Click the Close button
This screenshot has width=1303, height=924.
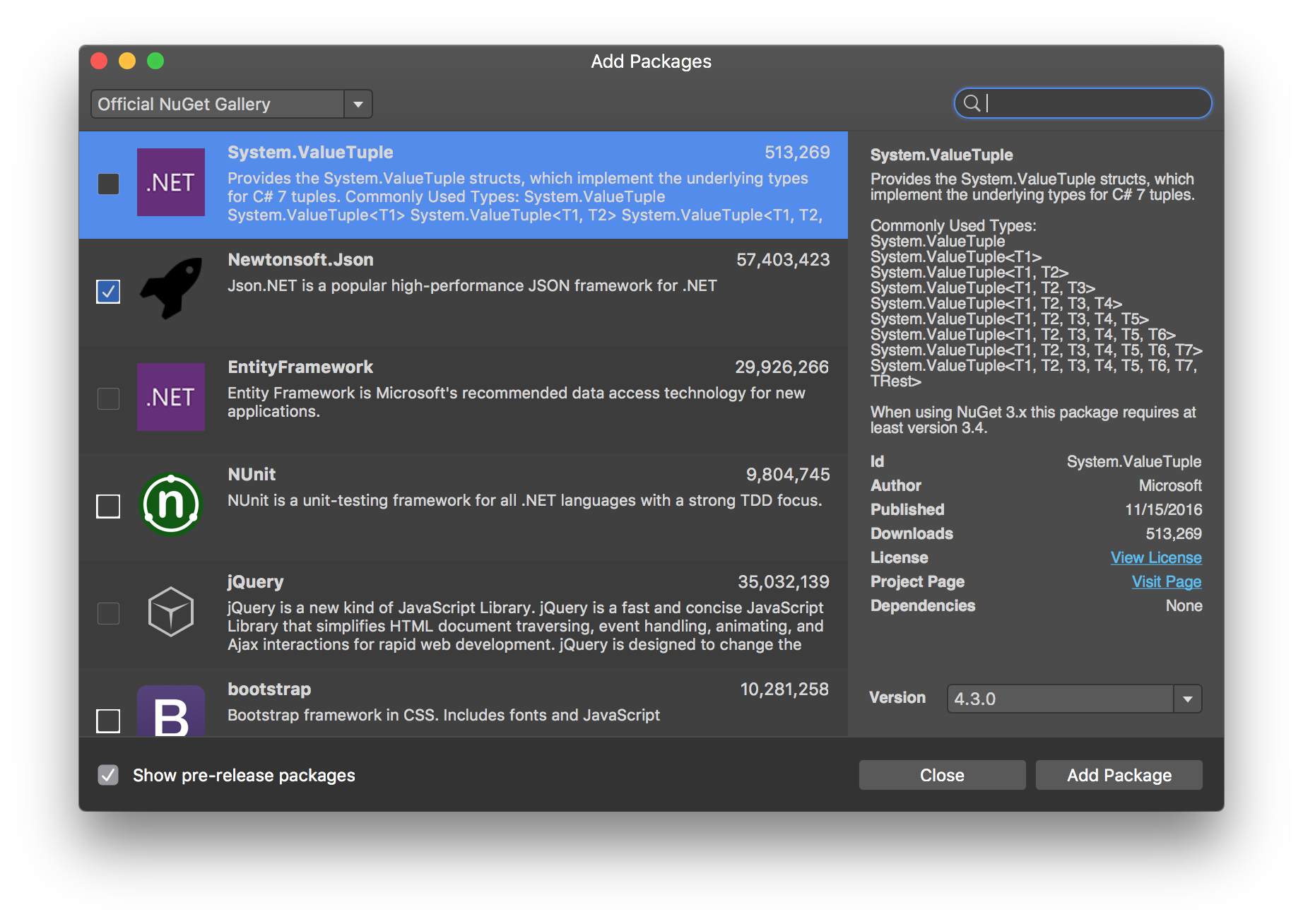coord(942,774)
